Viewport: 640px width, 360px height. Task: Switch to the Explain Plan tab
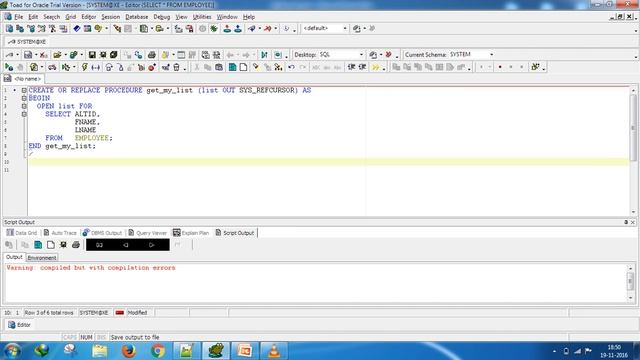coord(191,233)
